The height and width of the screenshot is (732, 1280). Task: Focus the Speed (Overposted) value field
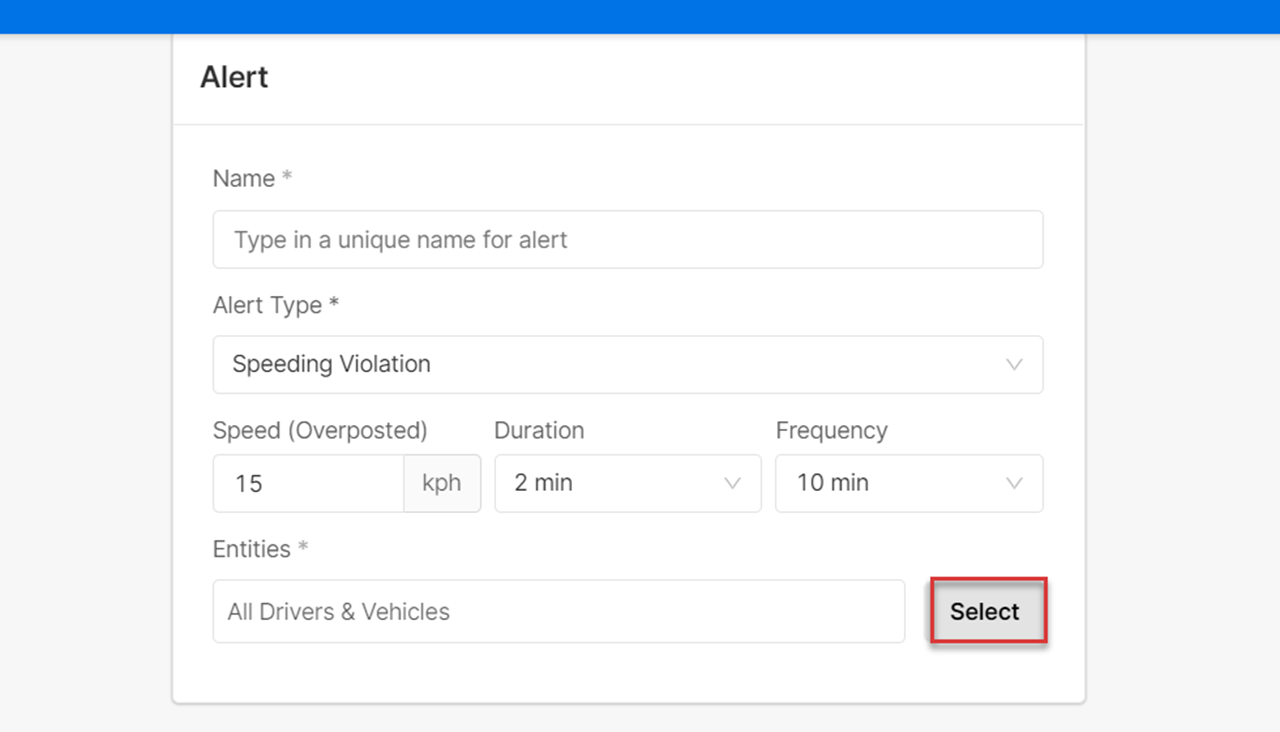click(308, 484)
